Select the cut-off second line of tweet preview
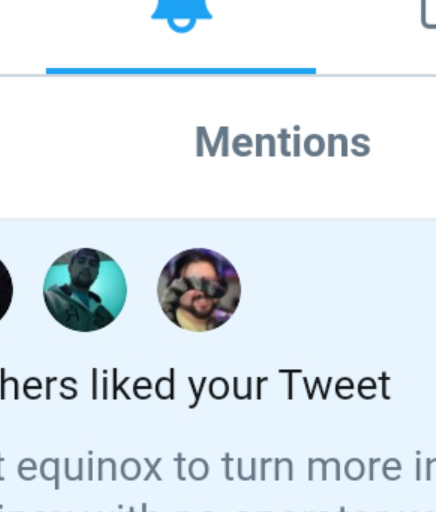The height and width of the screenshot is (512, 436). pos(218,506)
